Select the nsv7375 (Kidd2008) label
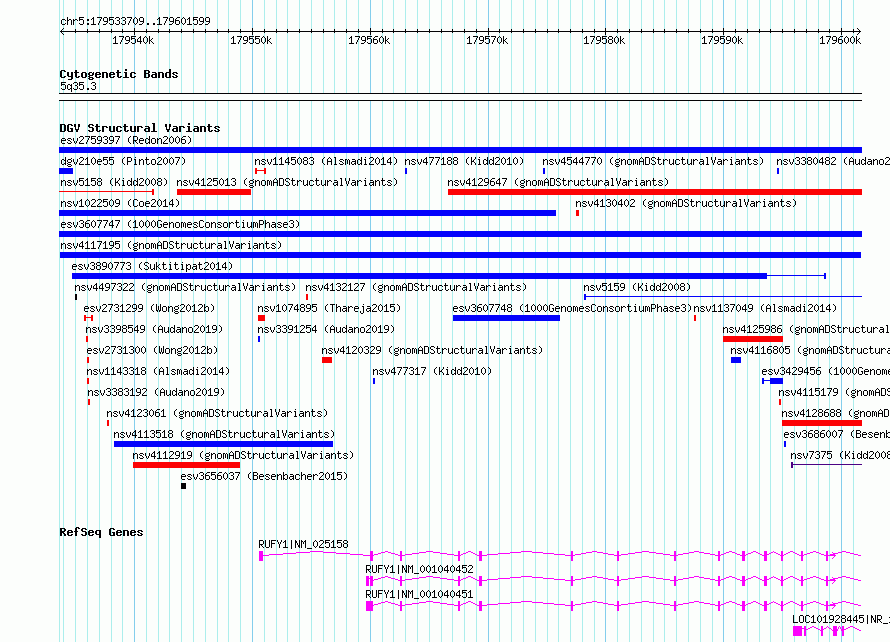 (x=839, y=455)
